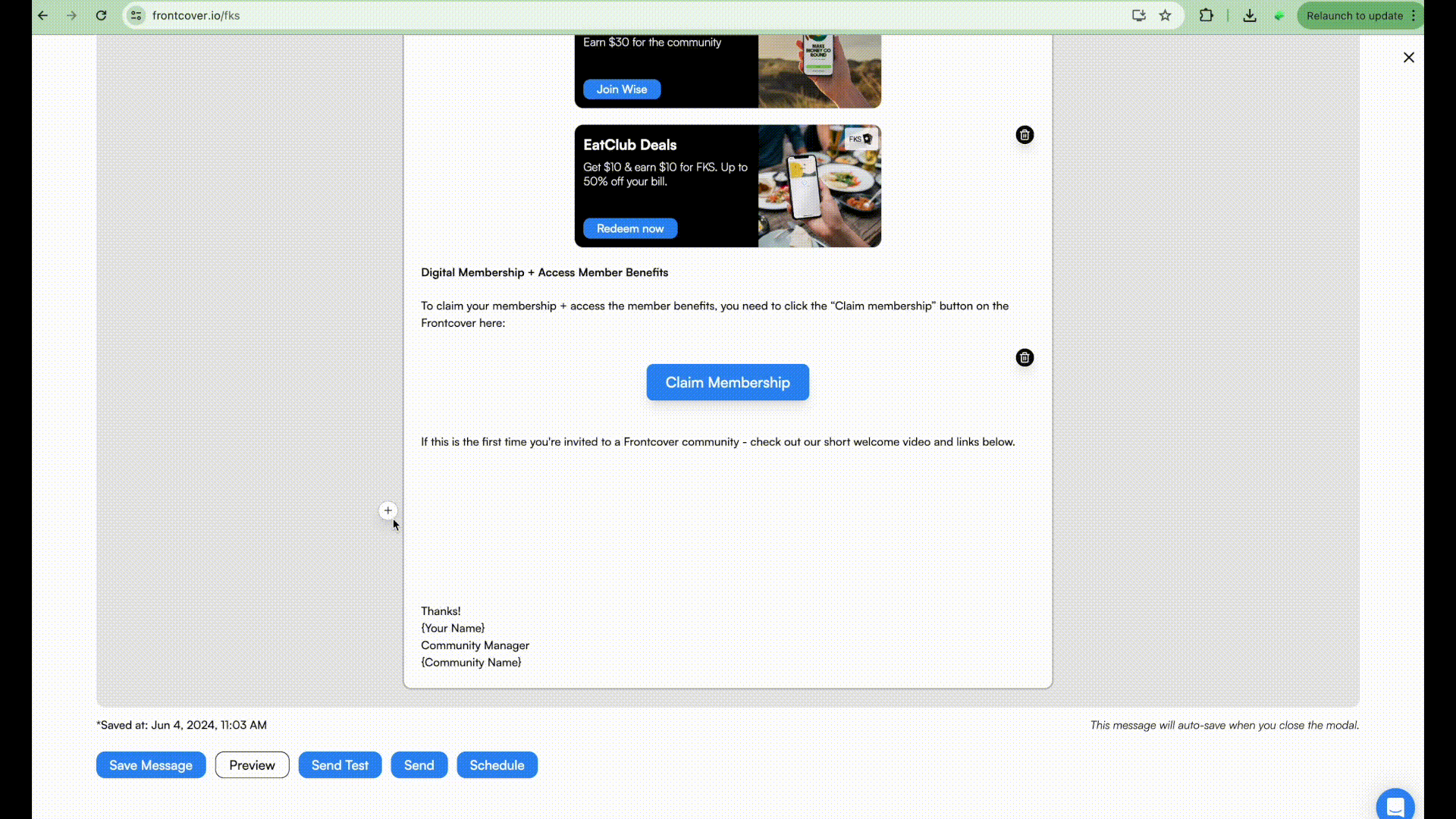
Task: Close the message modal with X
Action: [x=1408, y=58]
